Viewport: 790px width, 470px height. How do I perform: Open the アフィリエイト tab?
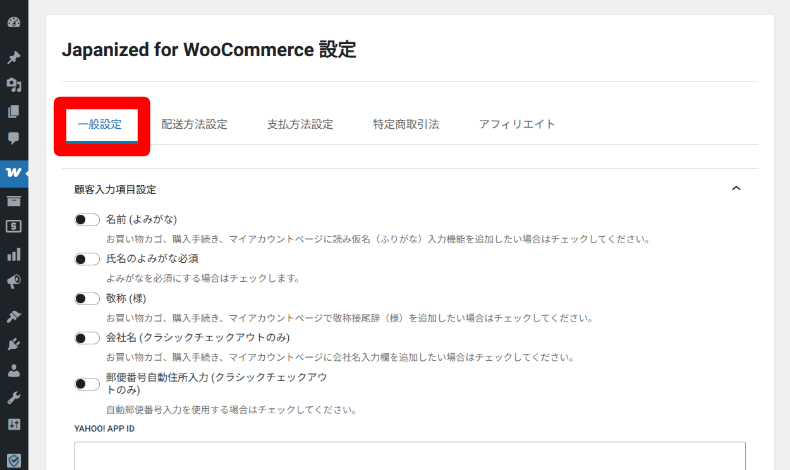click(x=517, y=124)
